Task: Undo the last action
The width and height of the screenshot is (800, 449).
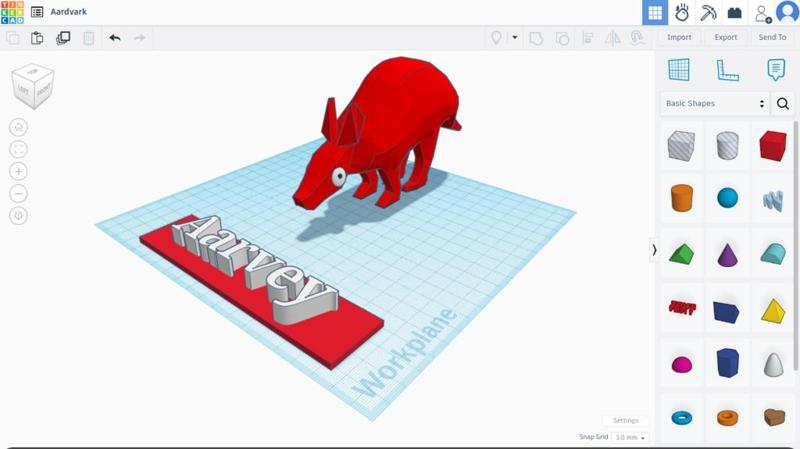Action: tap(115, 38)
